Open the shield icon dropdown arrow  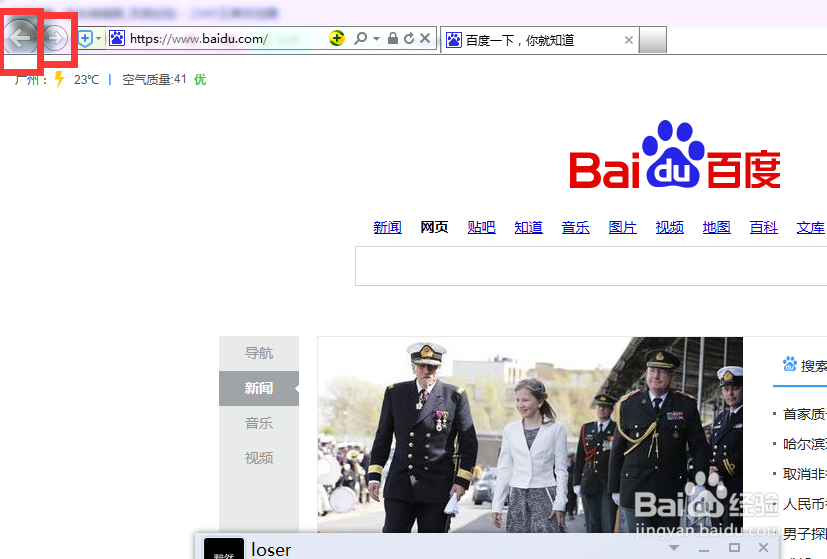(99, 38)
